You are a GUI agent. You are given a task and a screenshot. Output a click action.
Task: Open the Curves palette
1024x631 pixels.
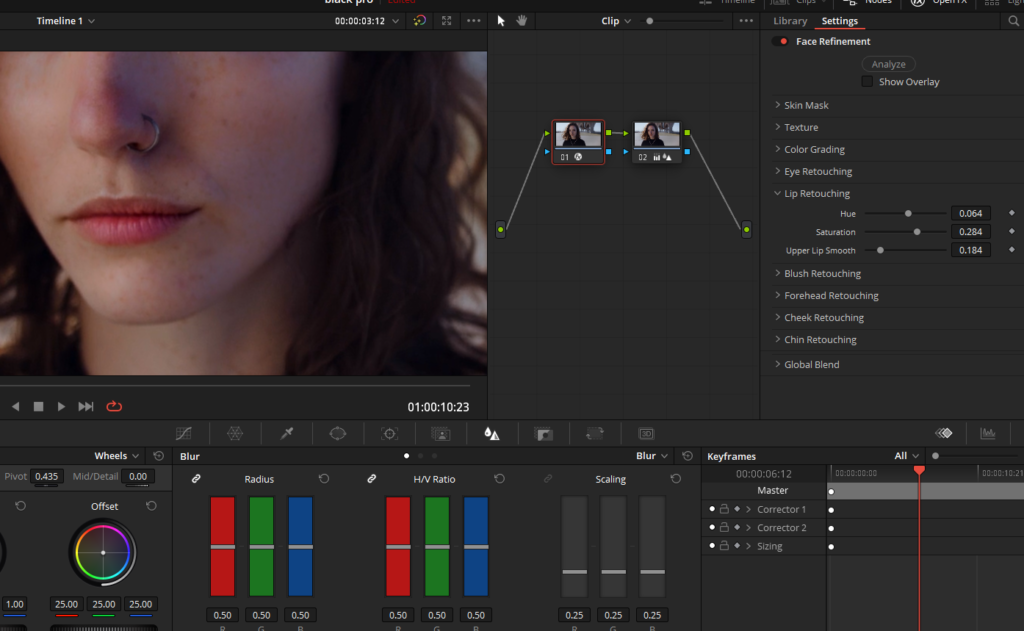click(184, 434)
